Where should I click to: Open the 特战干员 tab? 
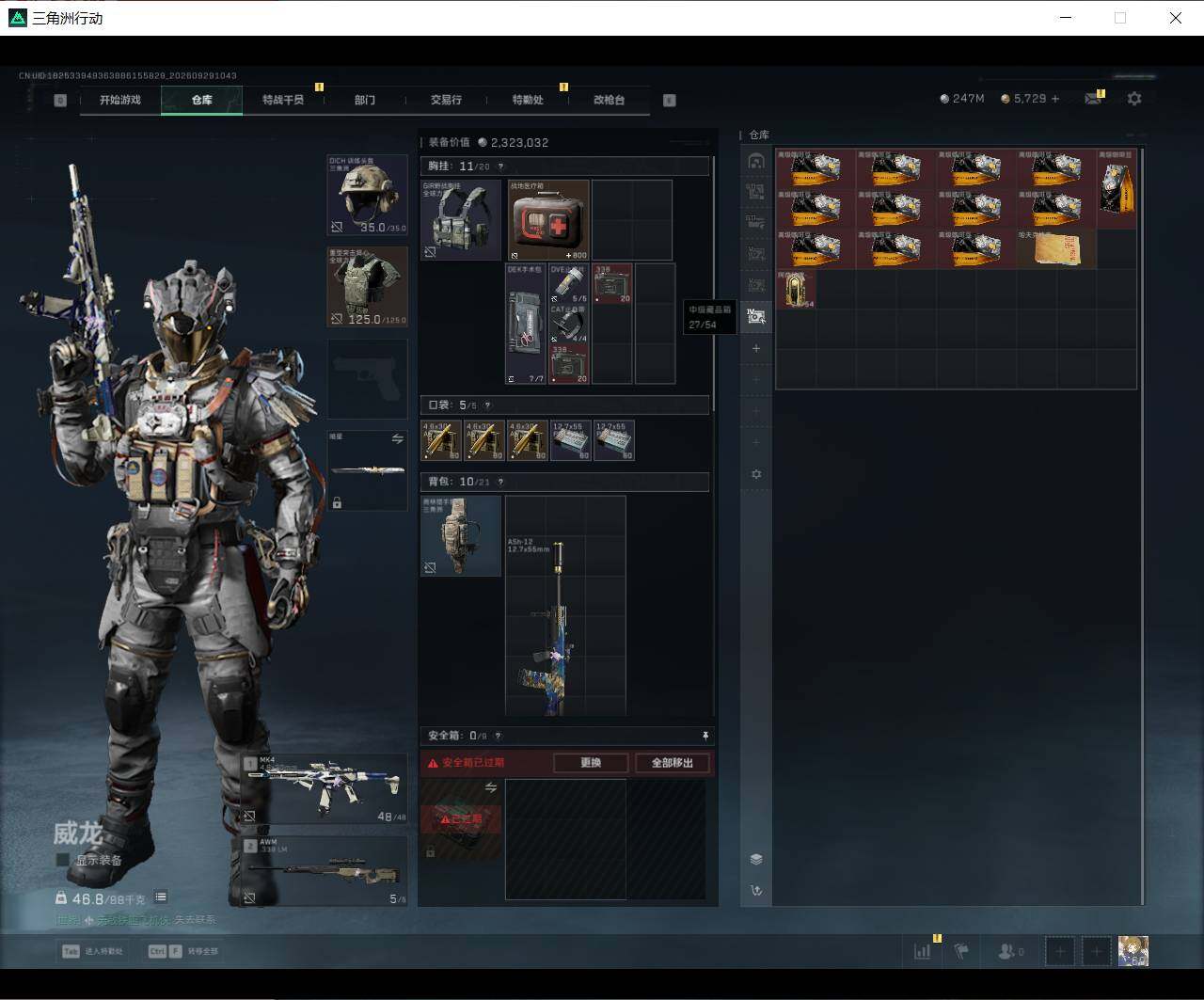pyautogui.click(x=283, y=100)
